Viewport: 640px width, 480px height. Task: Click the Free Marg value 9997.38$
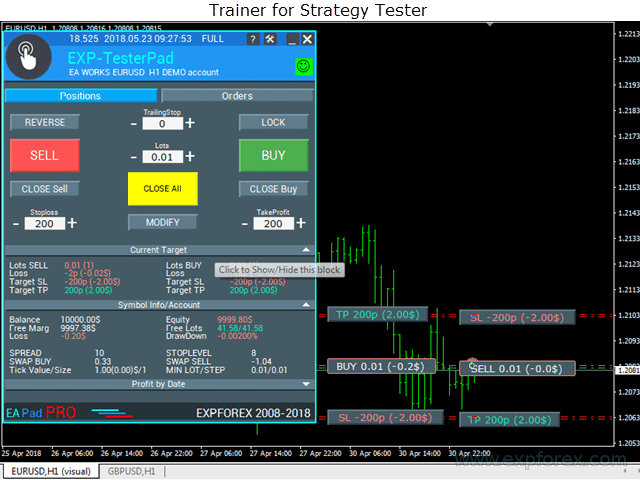(x=78, y=328)
